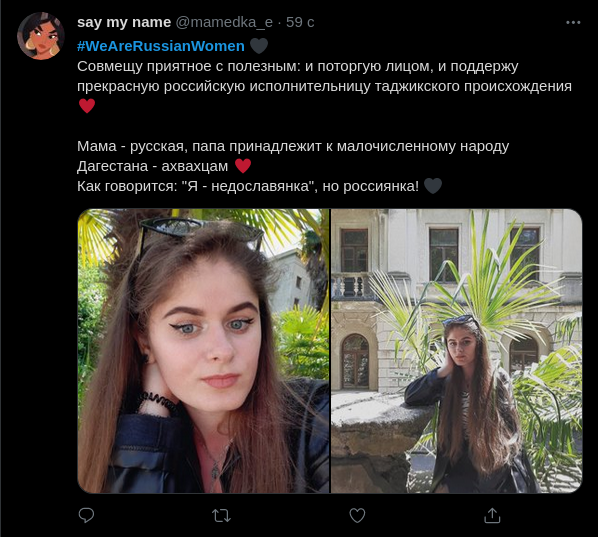Click the word 'Дагестана' in the tweet
This screenshot has width=598, height=537.
pos(113,167)
